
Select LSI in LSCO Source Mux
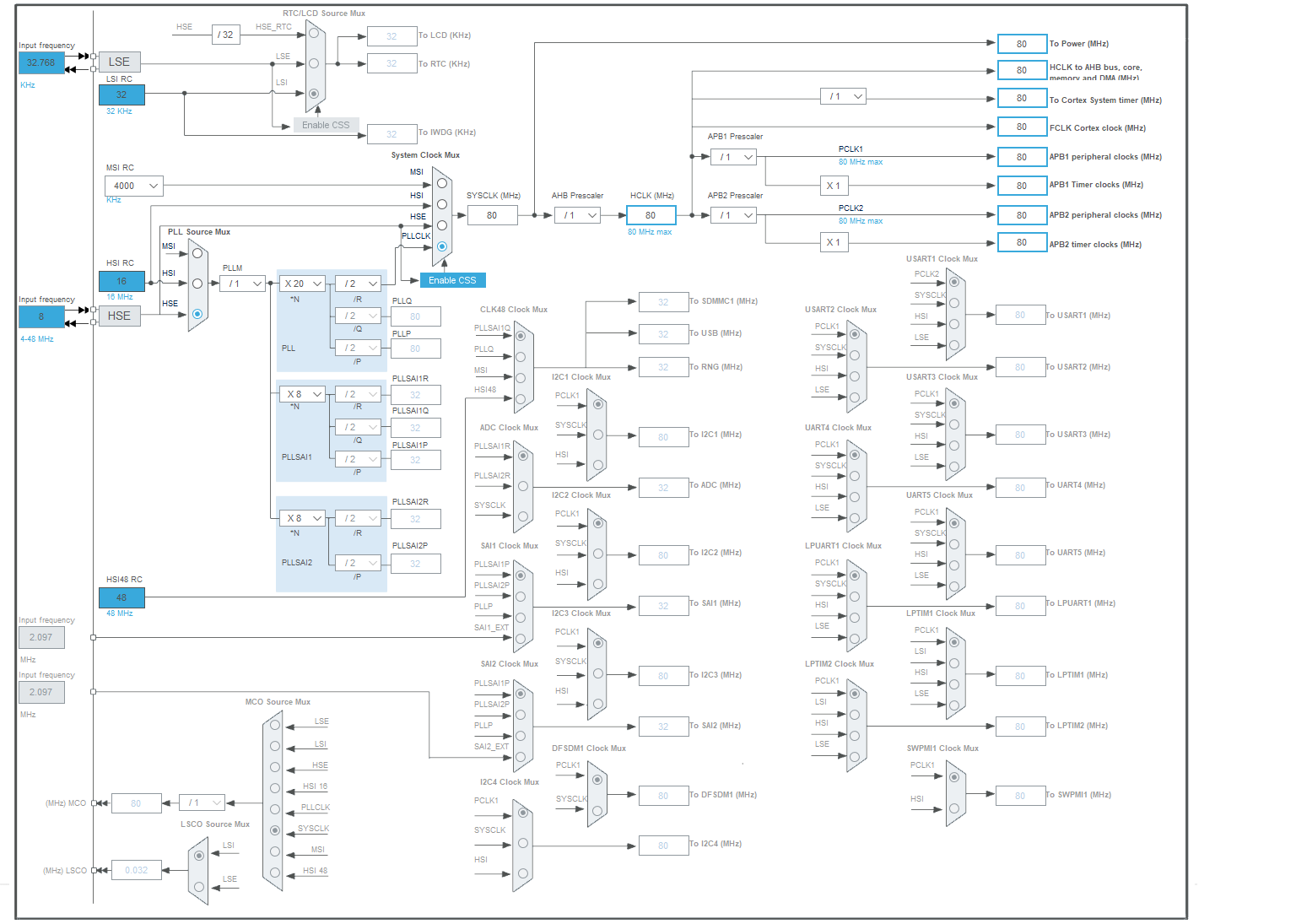pyautogui.click(x=199, y=856)
